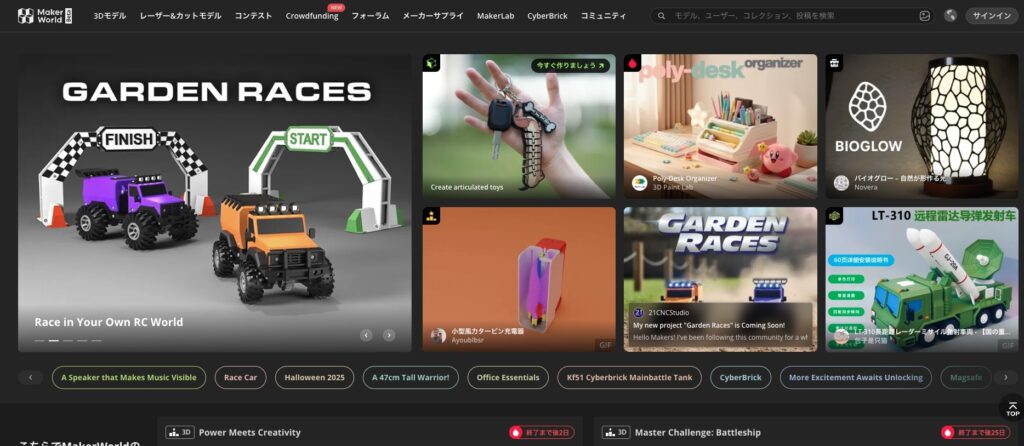This screenshot has height=446, width=1024.
Task: Click the search input field
Action: [x=790, y=16]
